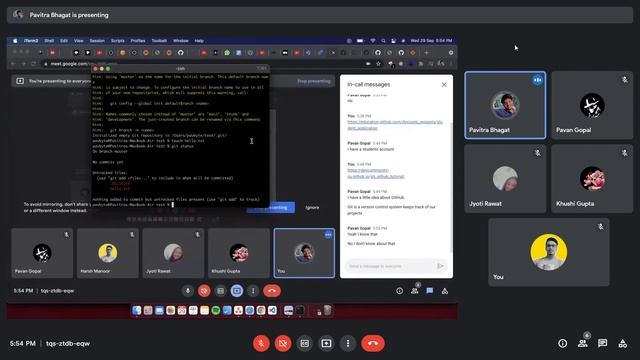Open the Activities icon at bottom right
The height and width of the screenshot is (360, 640).
tap(622, 343)
